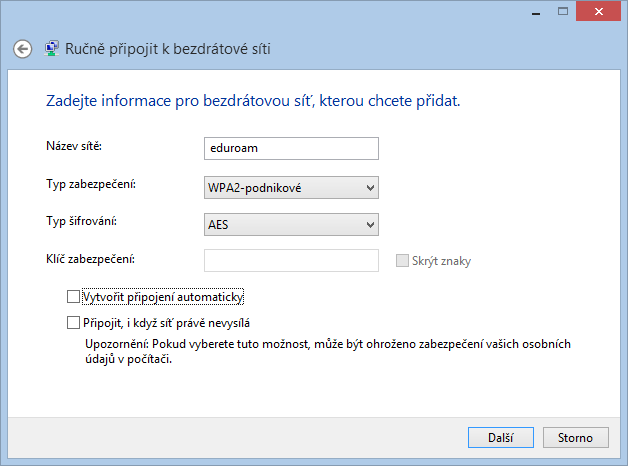Click the 'Typ šifrování:' label
Screen dimensions: 628x466
[81, 221]
